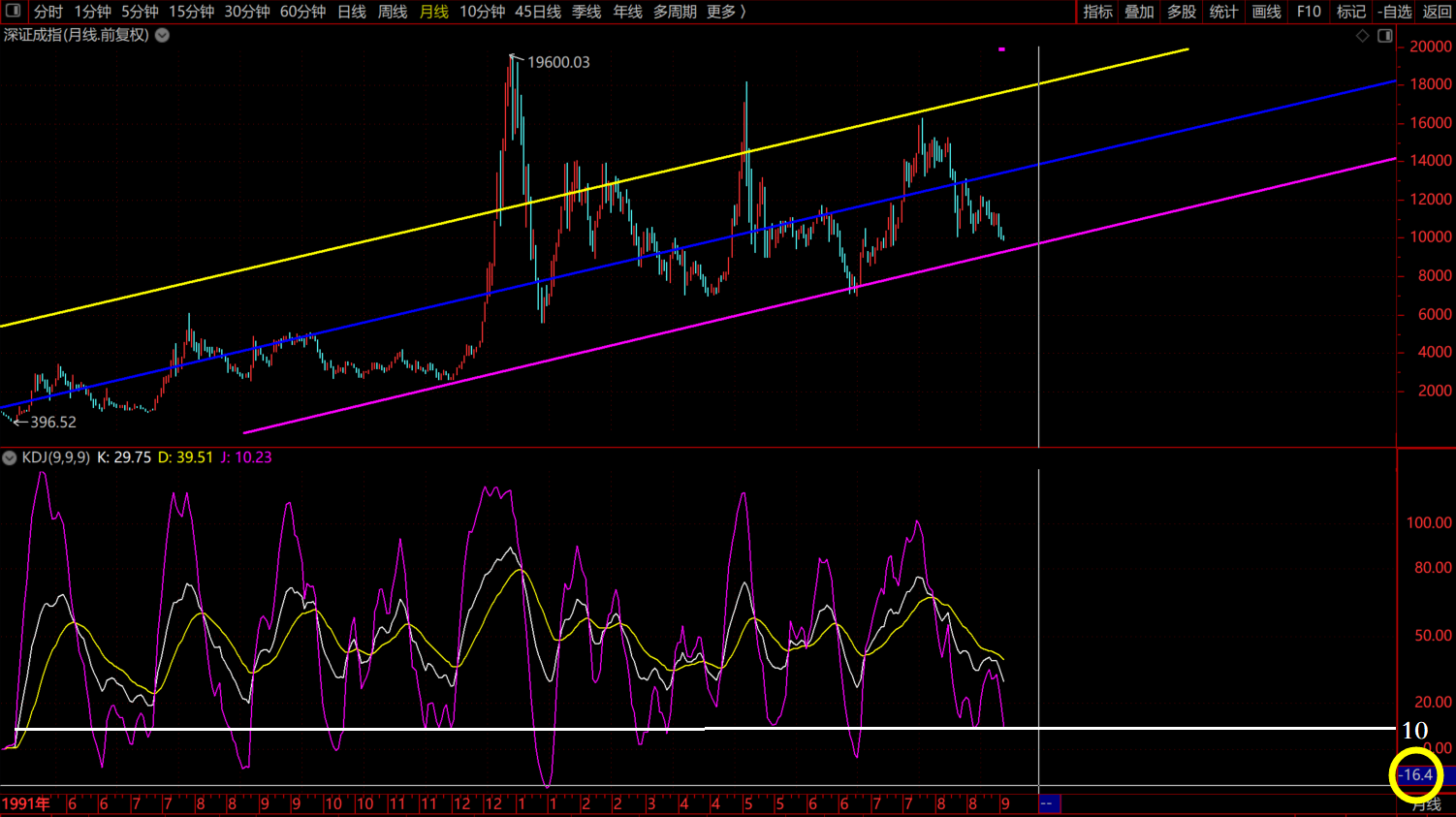Toggle the right info panel icon
1456x817 pixels.
click(1385, 36)
